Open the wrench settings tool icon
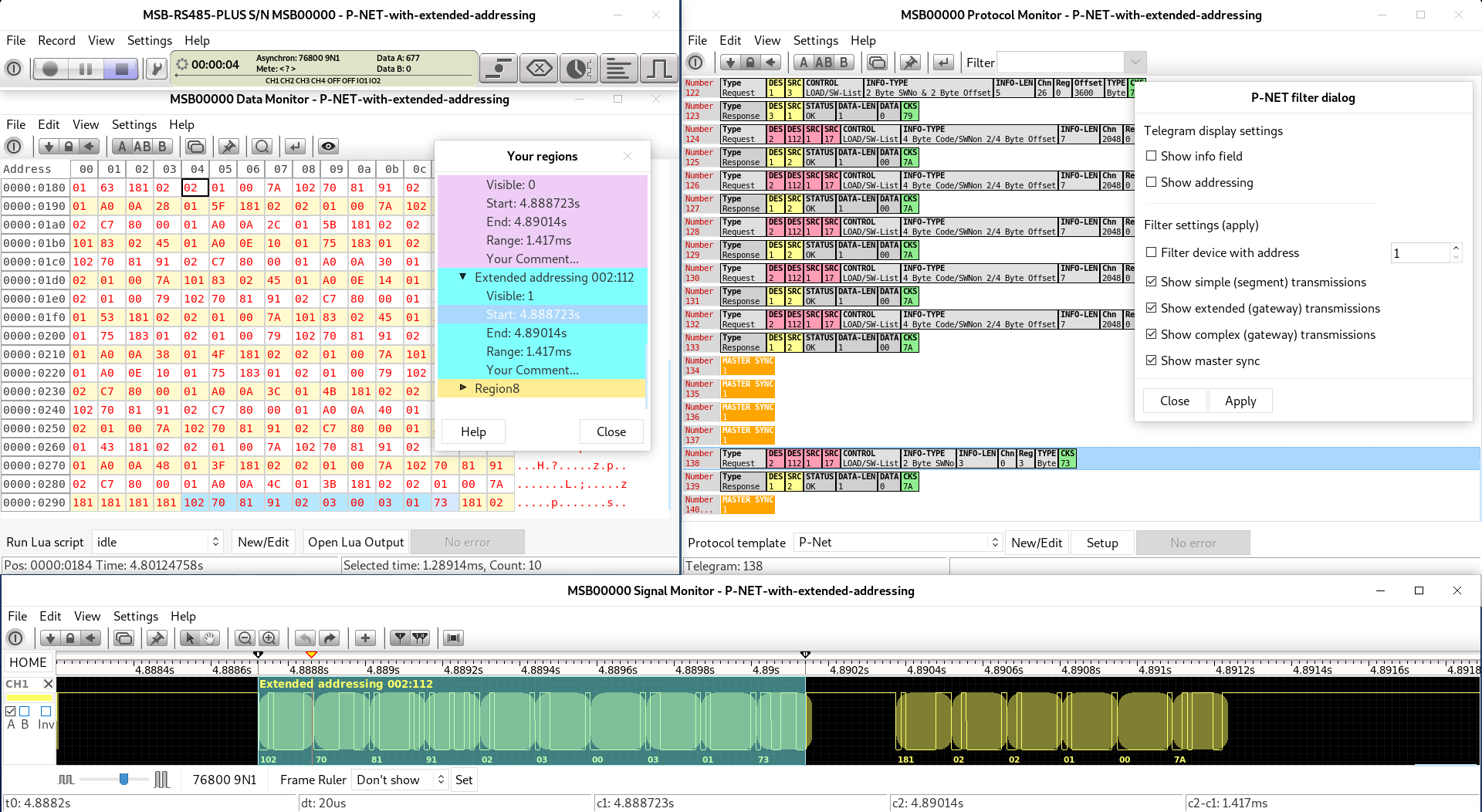 [x=157, y=69]
